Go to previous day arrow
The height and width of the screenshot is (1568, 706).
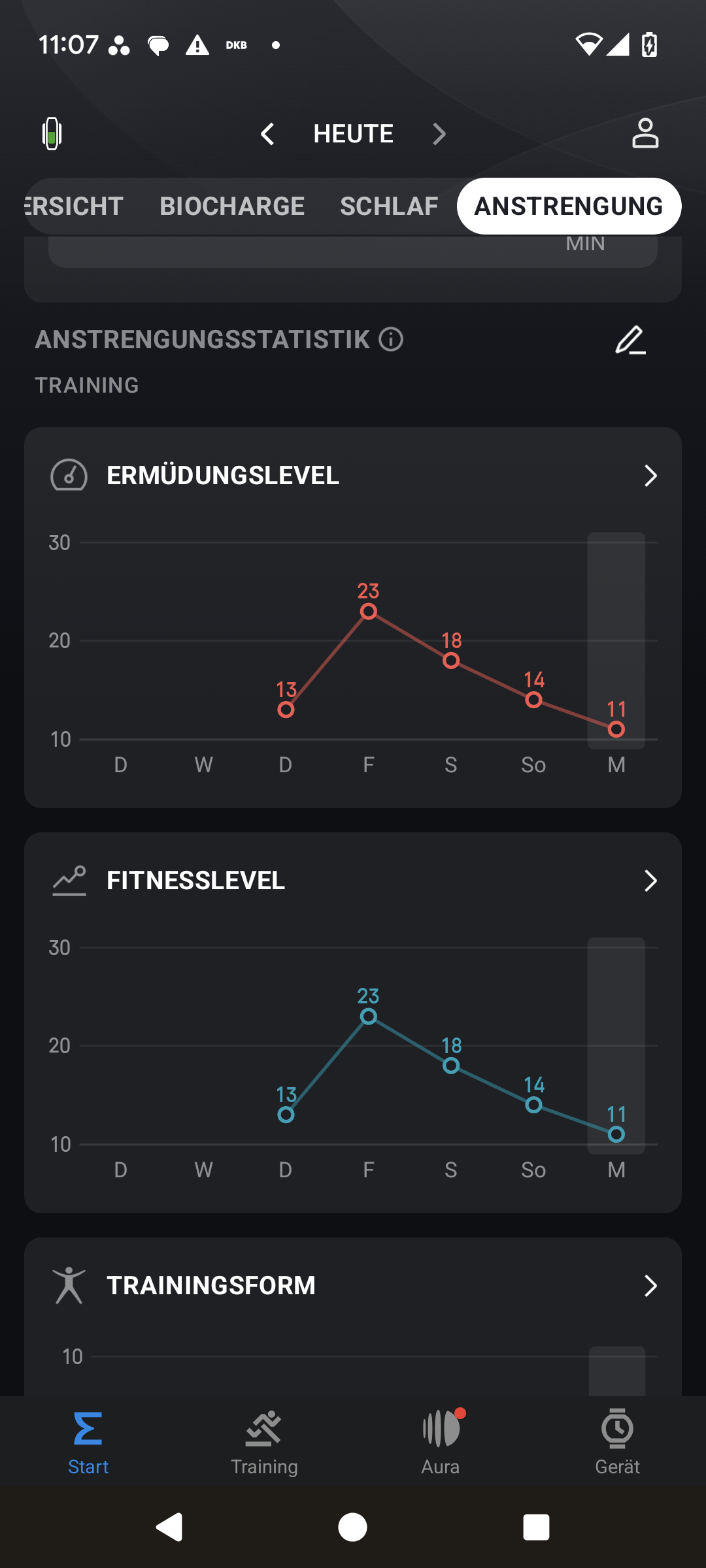[267, 134]
